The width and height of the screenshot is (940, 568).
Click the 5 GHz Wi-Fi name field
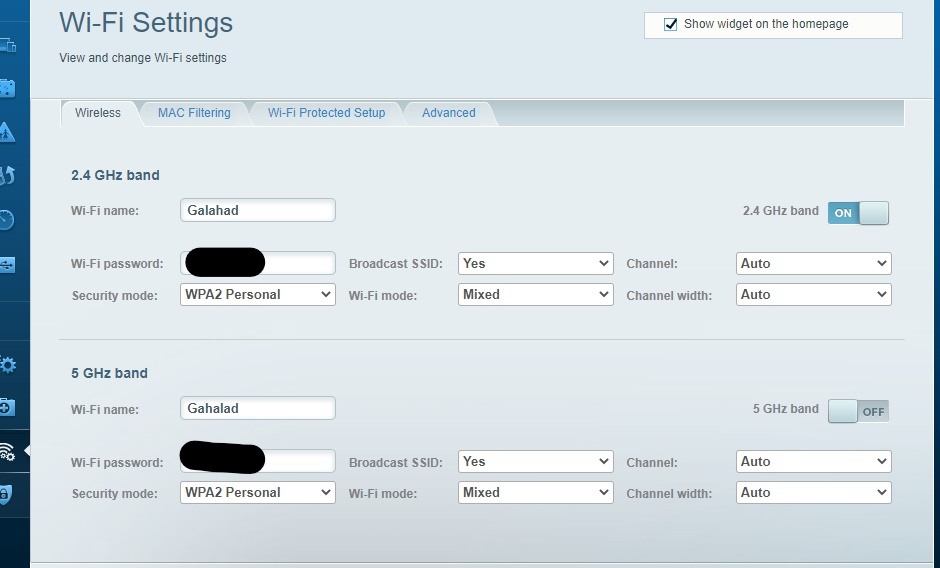[x=258, y=408]
